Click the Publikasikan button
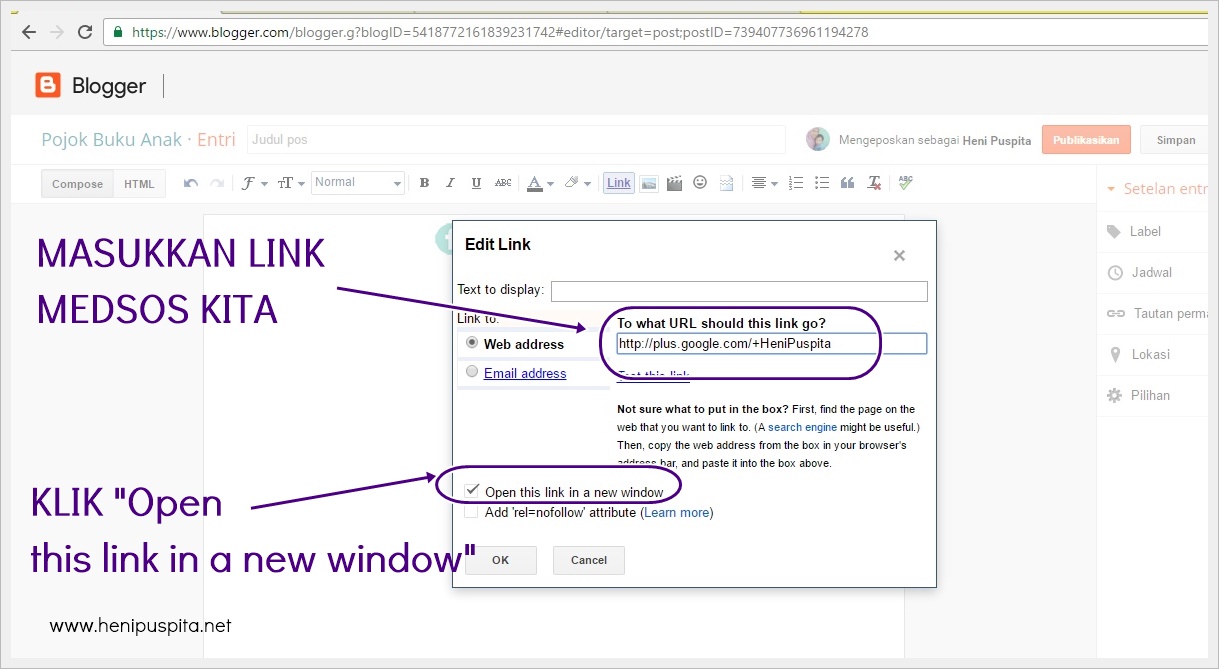This screenshot has width=1219, height=669. [1086, 140]
